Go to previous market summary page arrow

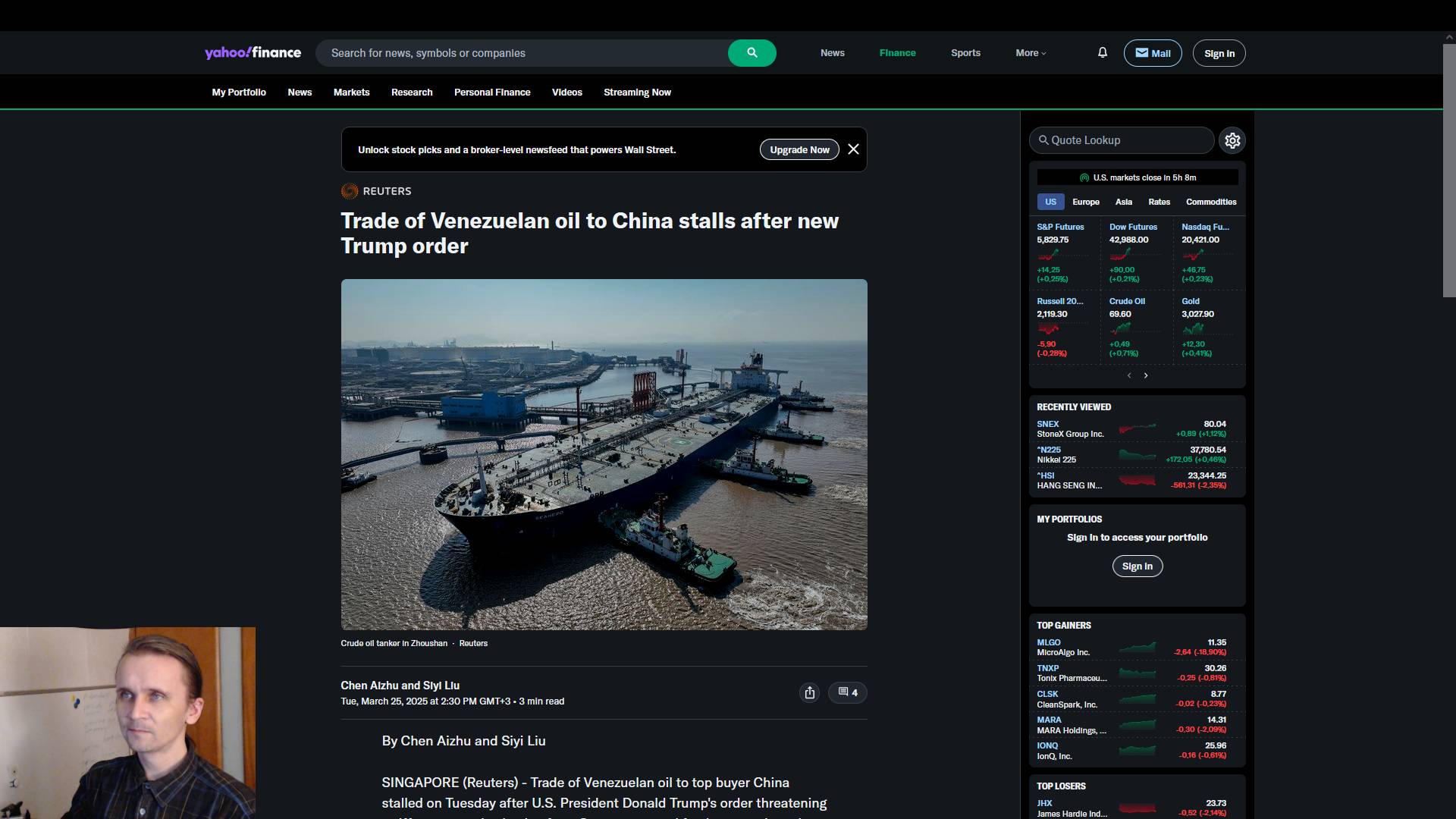(x=1129, y=375)
